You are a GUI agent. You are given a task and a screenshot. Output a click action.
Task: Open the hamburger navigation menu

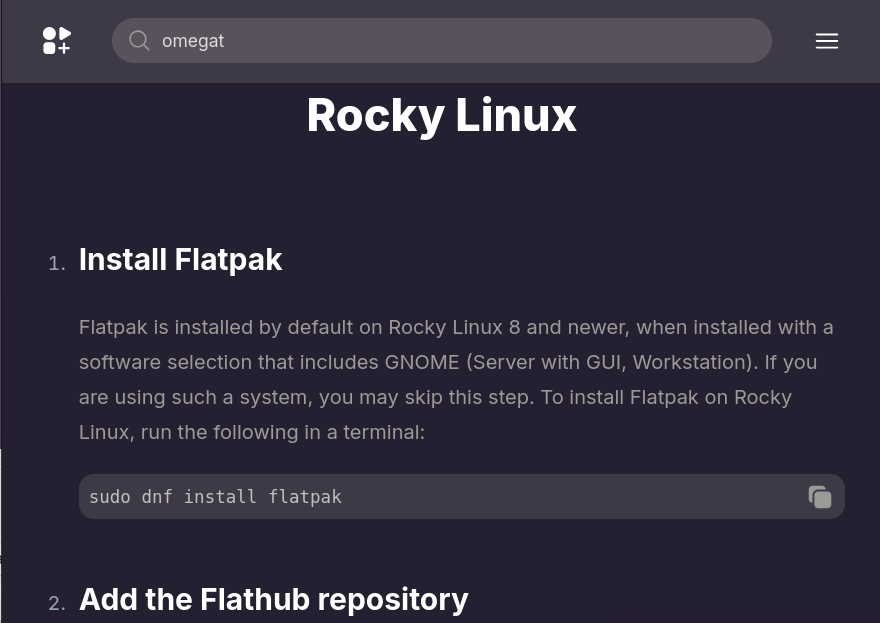click(826, 41)
